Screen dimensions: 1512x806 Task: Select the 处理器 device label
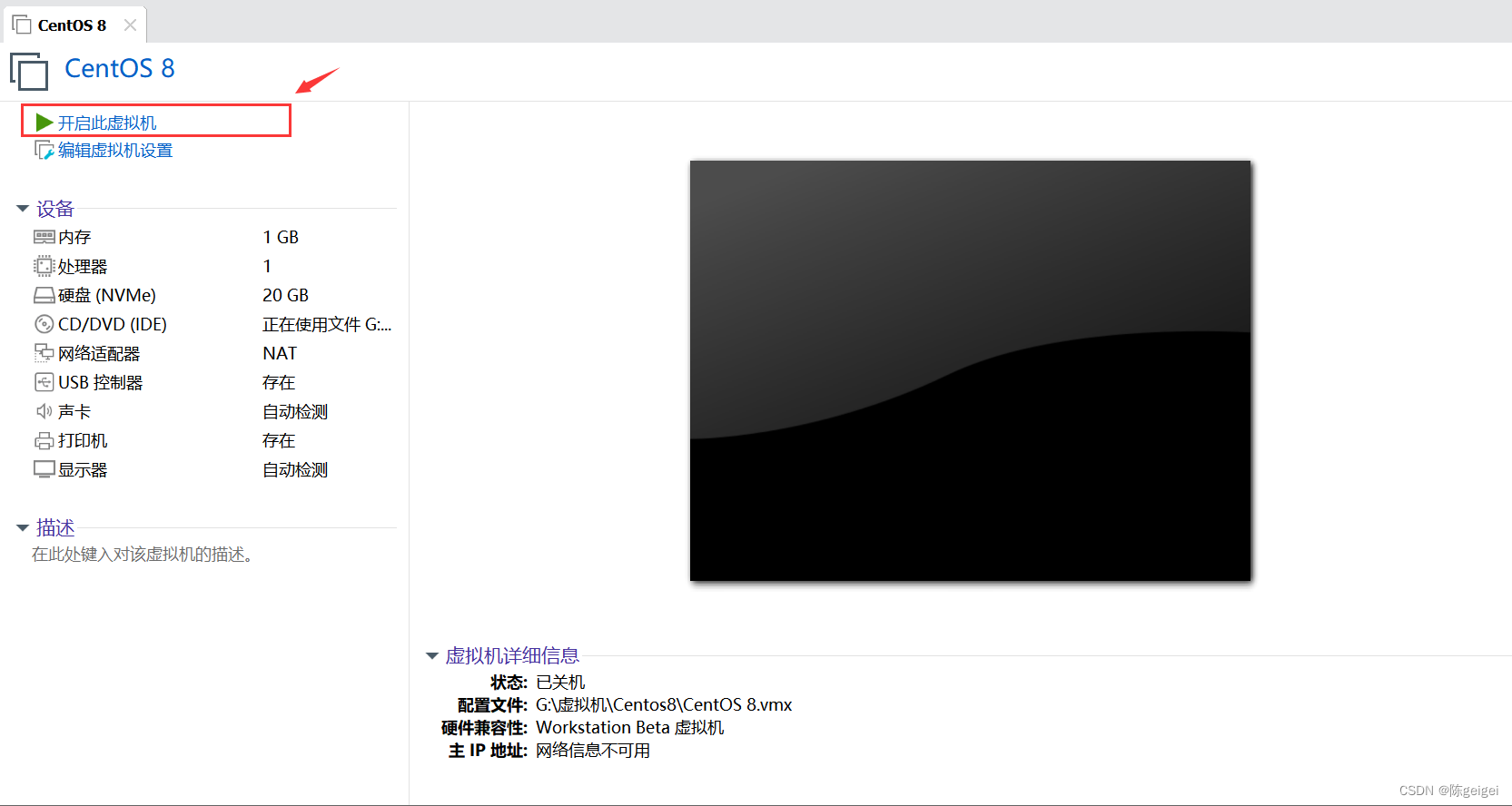[x=83, y=266]
